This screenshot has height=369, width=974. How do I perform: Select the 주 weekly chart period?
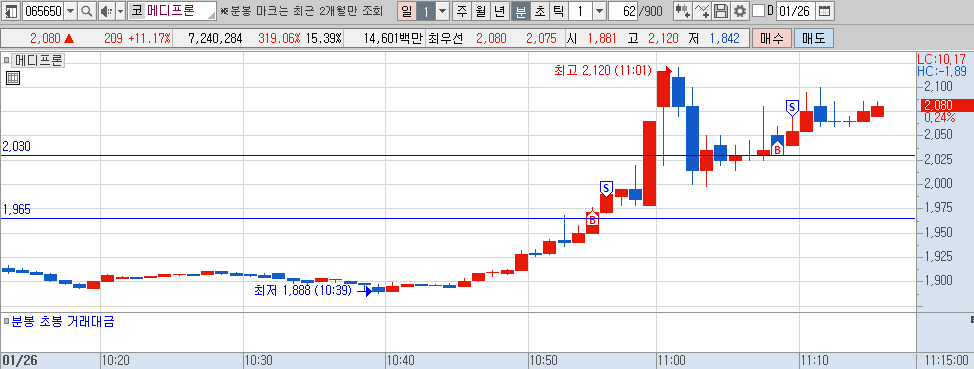click(462, 11)
